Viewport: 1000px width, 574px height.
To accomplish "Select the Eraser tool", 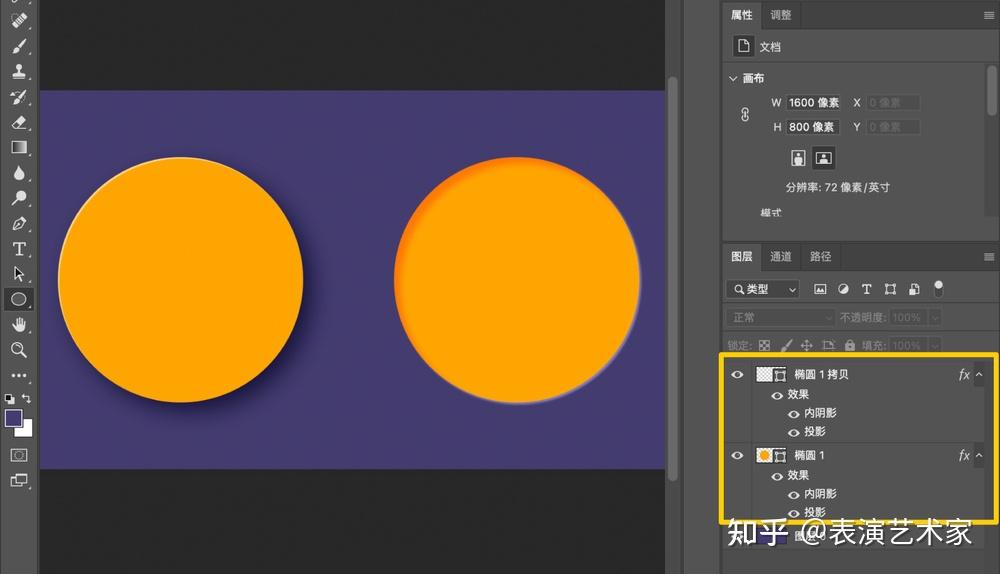I will tap(19, 122).
